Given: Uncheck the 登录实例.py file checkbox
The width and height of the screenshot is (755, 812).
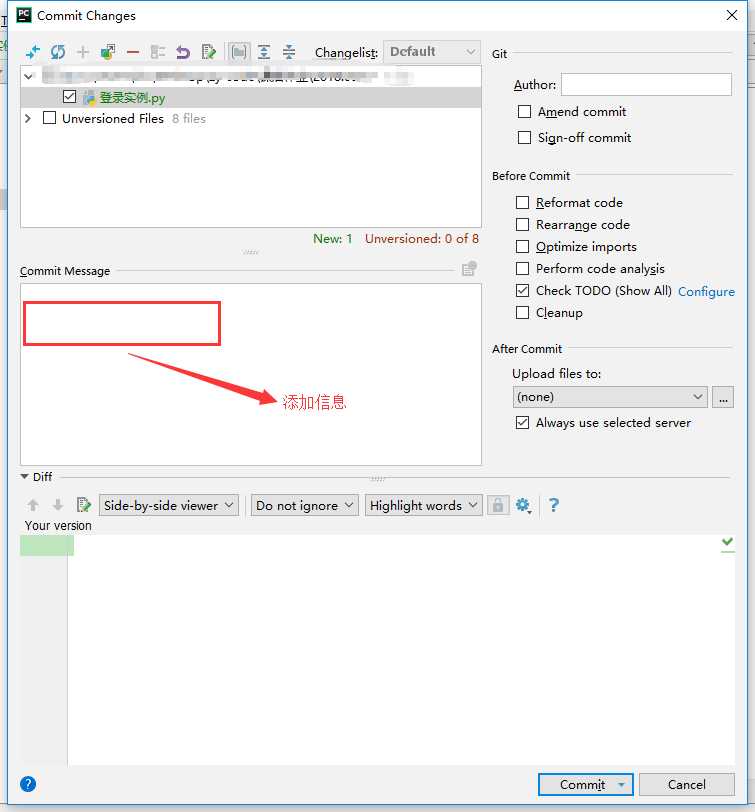Looking at the screenshot, I should 69,96.
